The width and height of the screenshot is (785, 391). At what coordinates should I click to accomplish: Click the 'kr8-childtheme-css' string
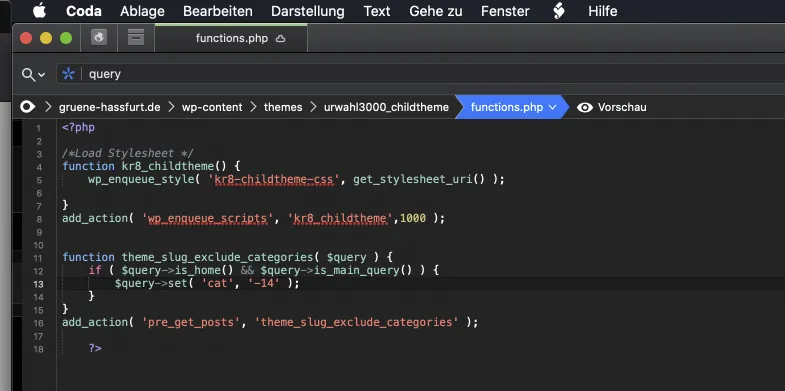point(274,179)
